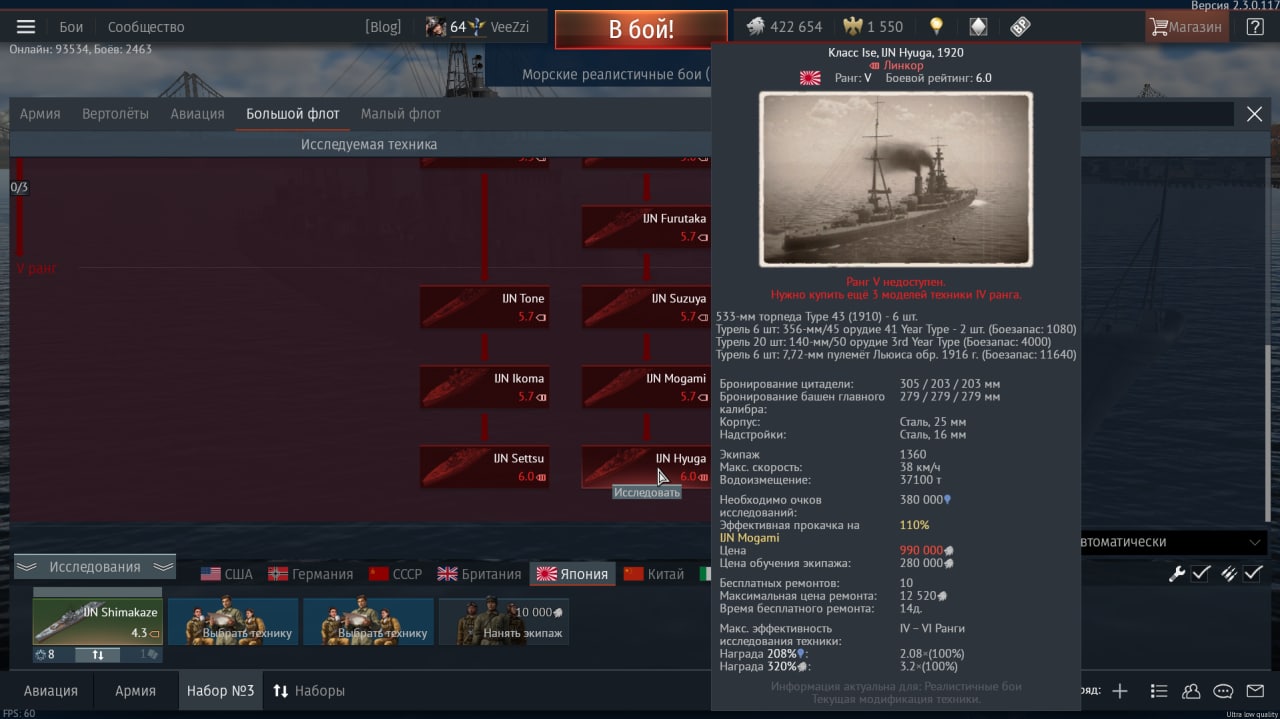Toggle the auto-repair wrench checkbox

(x=1201, y=573)
